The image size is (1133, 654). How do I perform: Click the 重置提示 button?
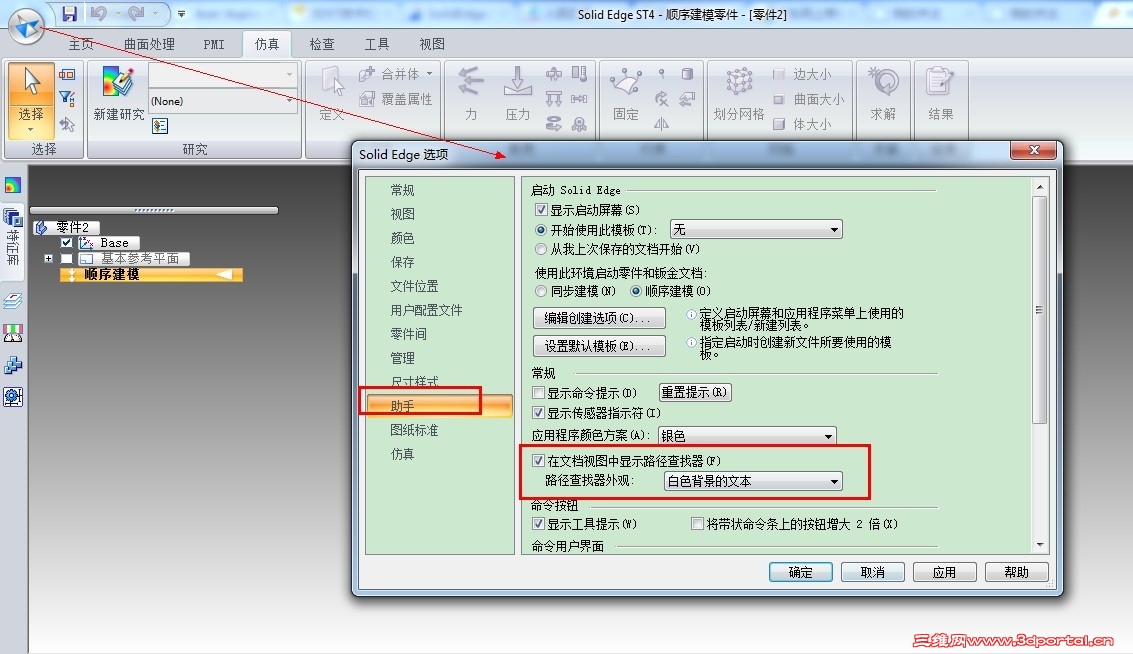(x=694, y=392)
